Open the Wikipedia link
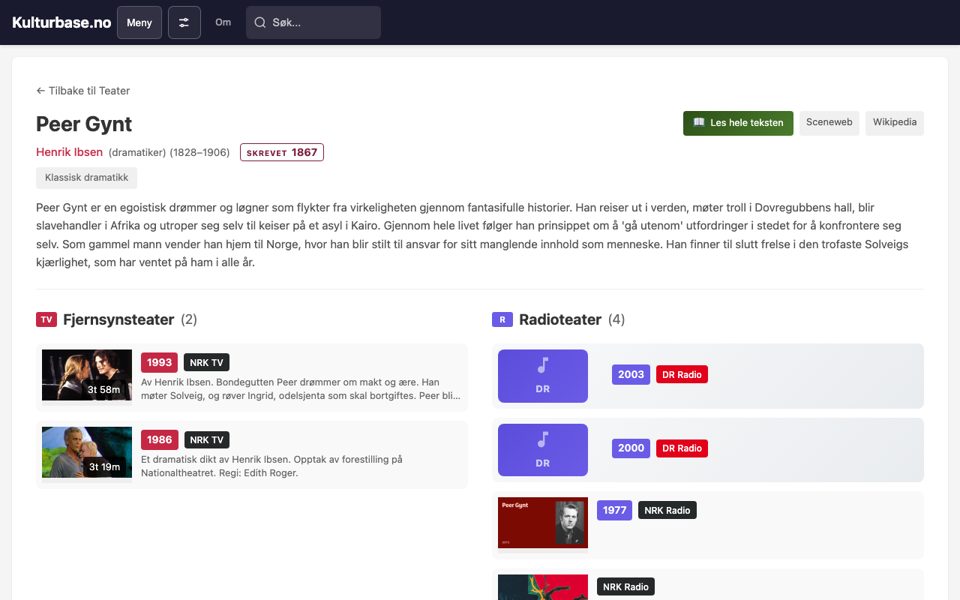Screen dimensions: 960x600 pos(894,122)
